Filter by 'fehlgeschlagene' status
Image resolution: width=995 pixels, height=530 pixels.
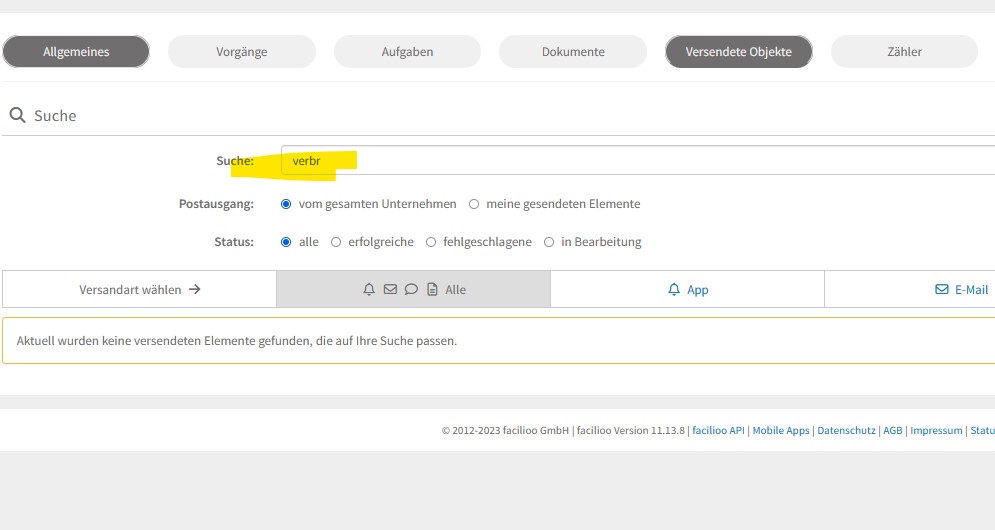[x=431, y=242]
